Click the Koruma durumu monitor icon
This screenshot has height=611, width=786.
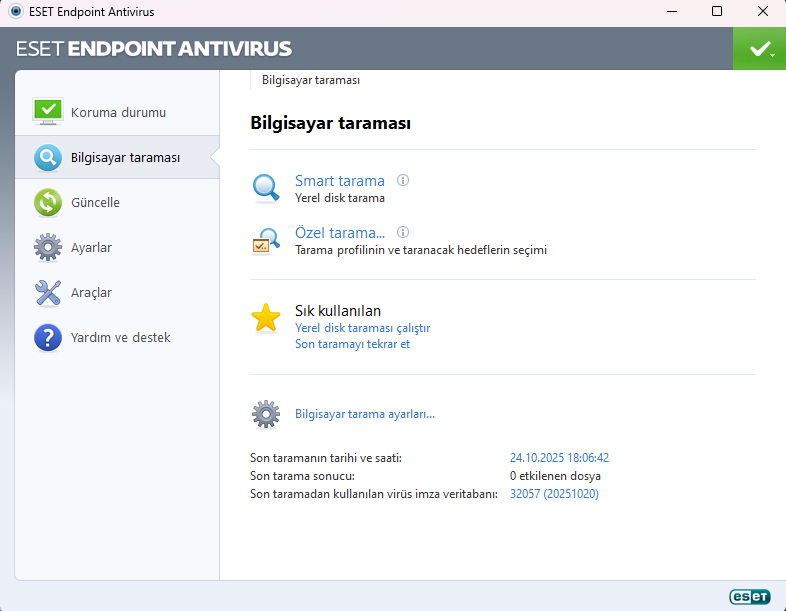[48, 112]
